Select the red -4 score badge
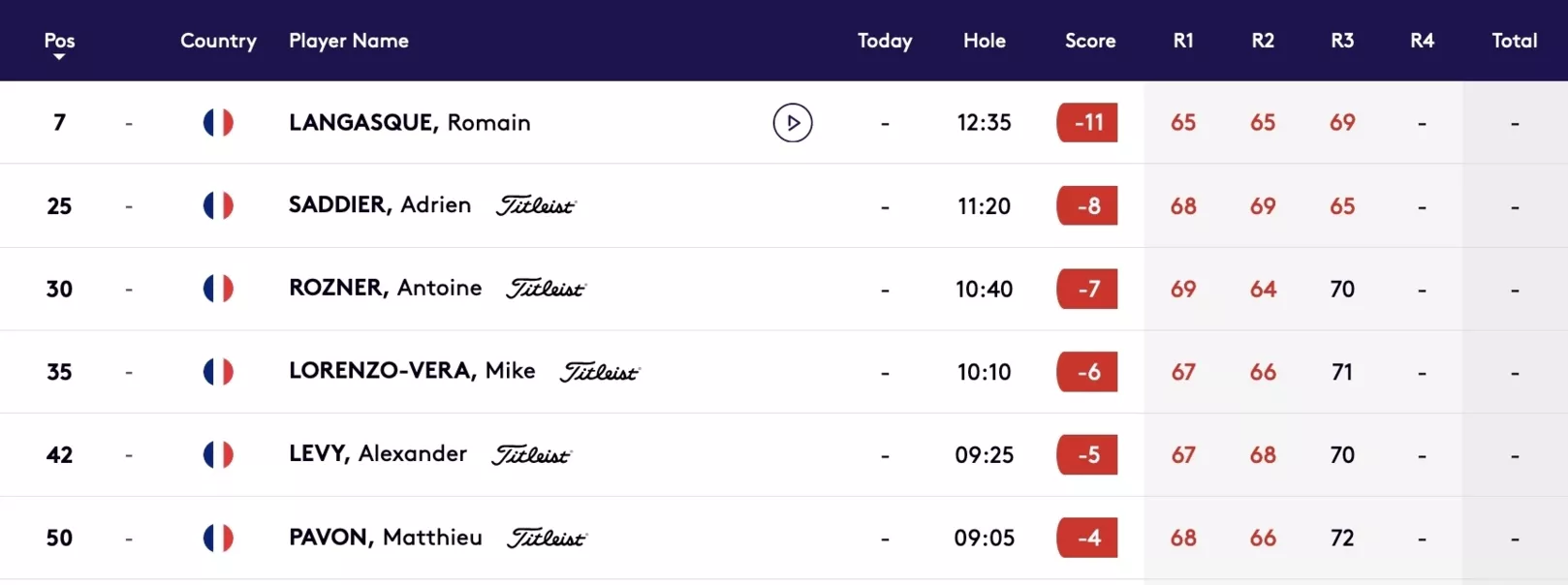Viewport: 1568px width, 585px height. (x=1087, y=538)
